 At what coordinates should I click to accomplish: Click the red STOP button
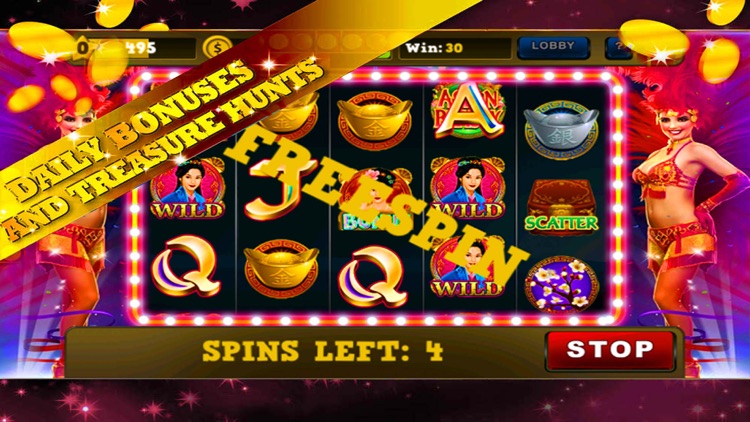610,350
